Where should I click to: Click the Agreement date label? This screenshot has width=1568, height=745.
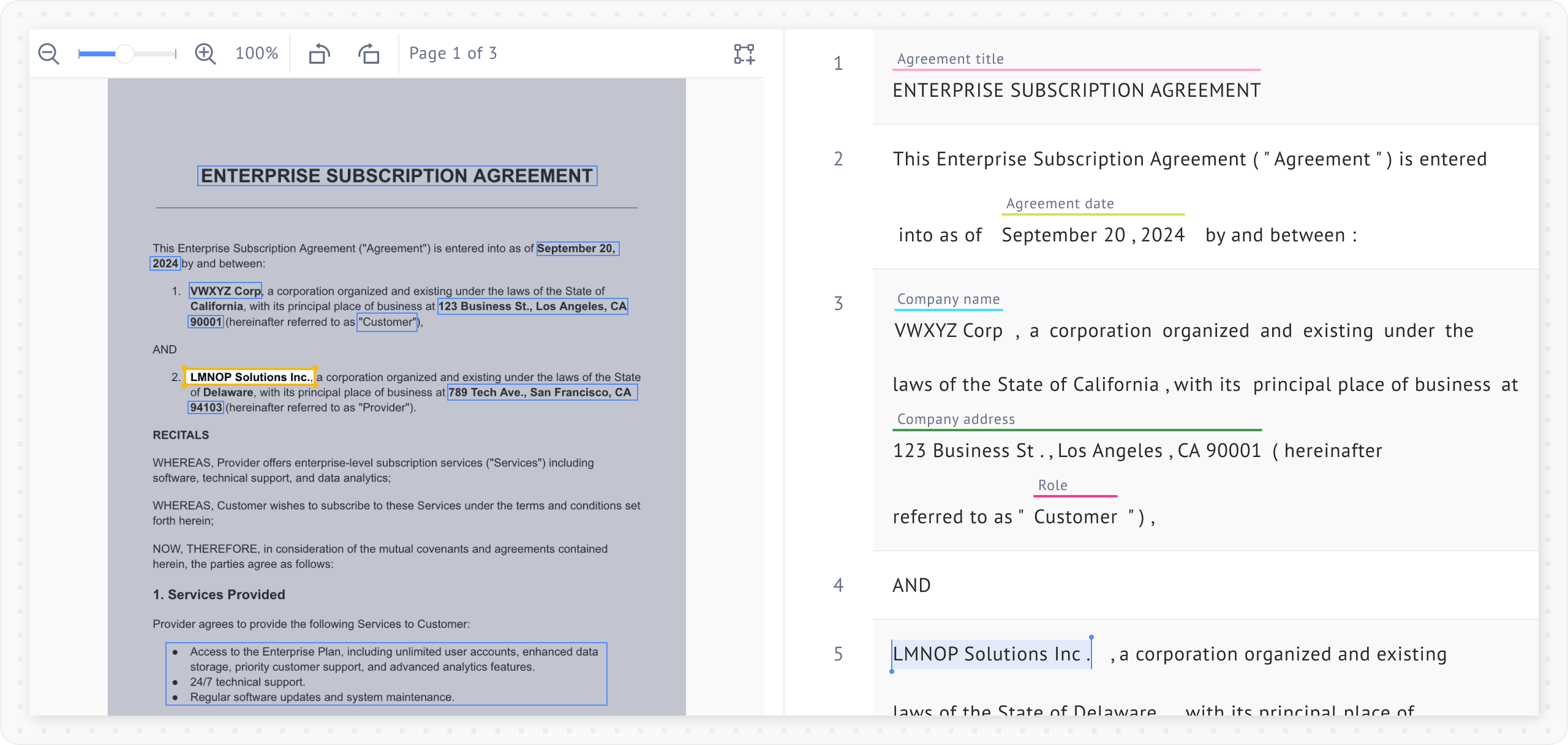[1060, 203]
